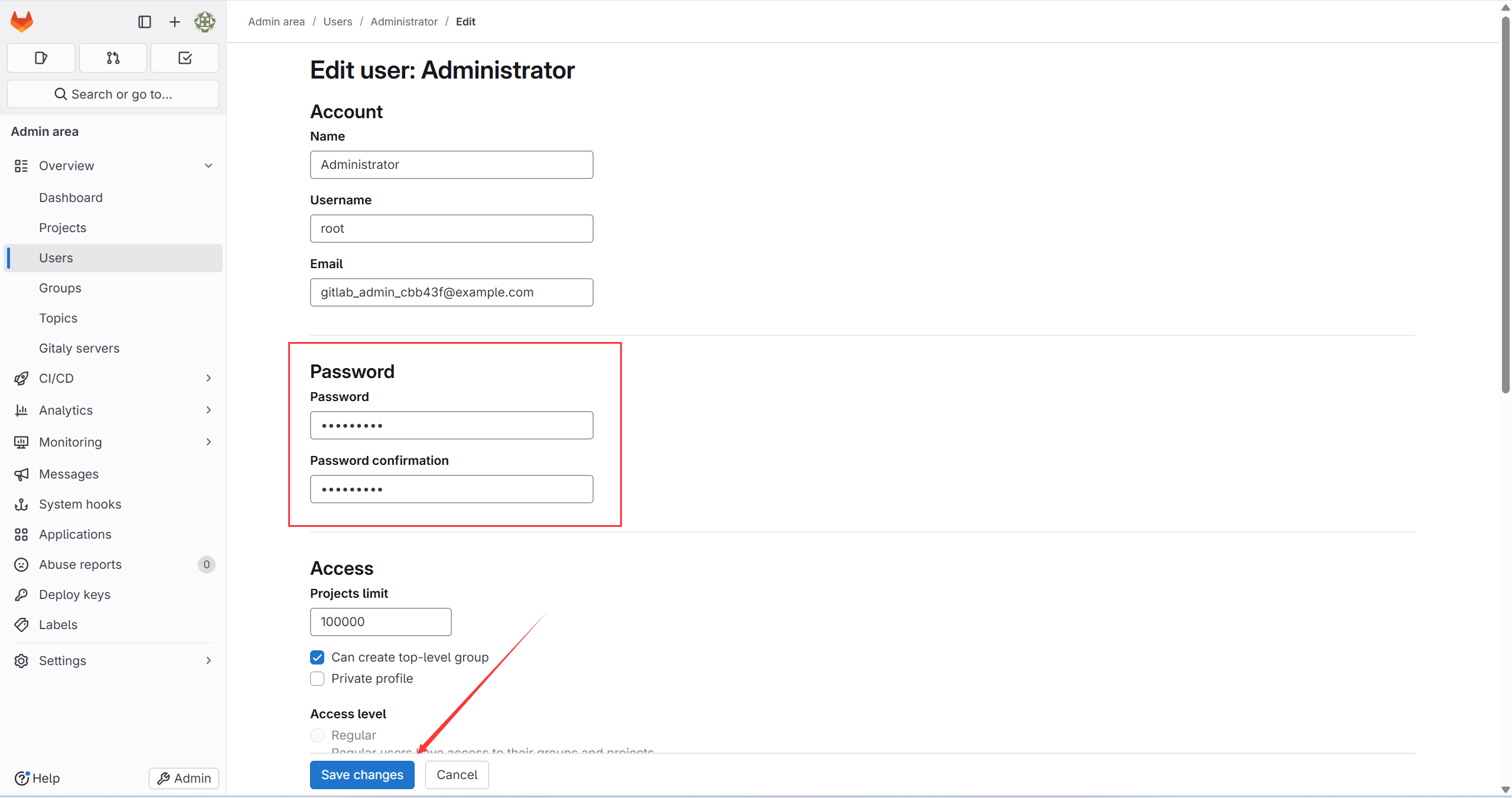Open the user avatar menu

click(205, 22)
